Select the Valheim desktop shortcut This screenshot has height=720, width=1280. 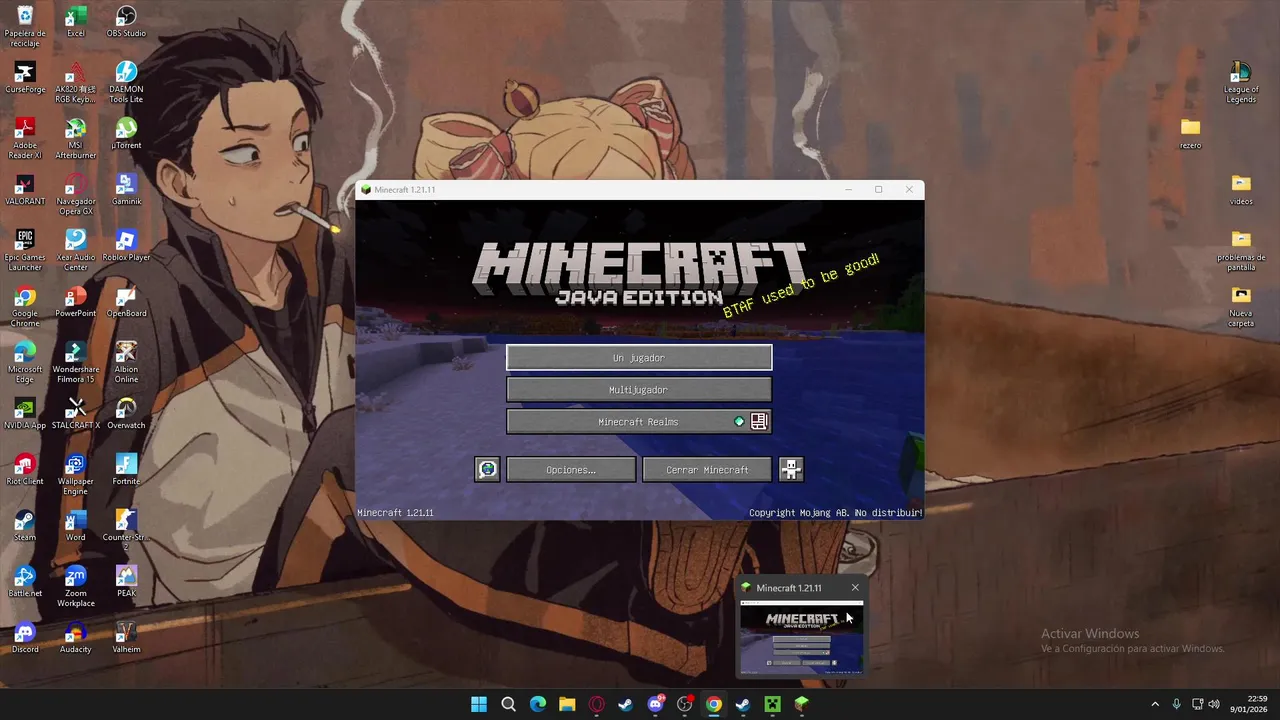[x=126, y=639]
